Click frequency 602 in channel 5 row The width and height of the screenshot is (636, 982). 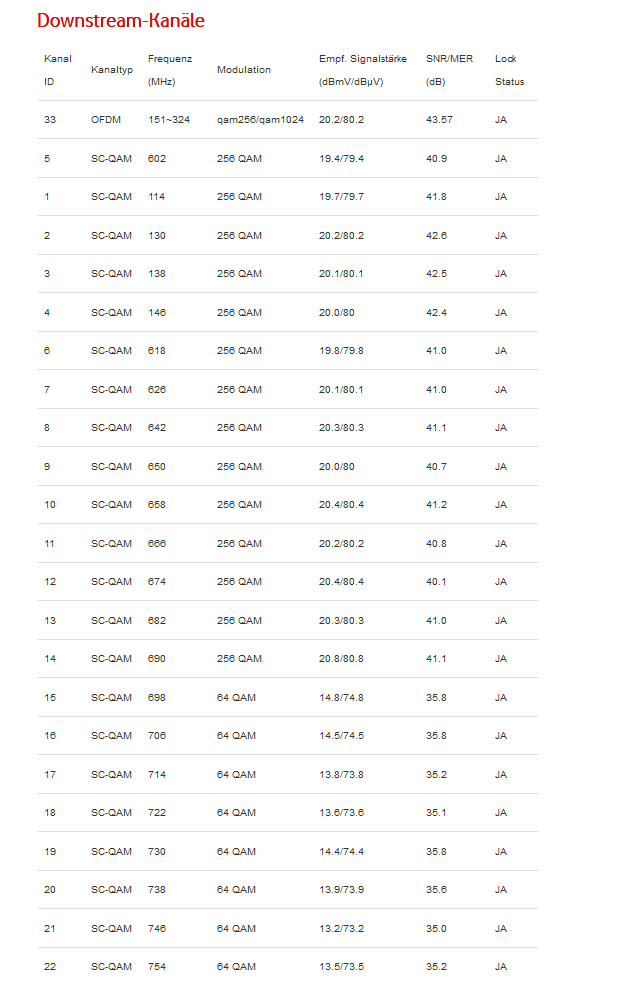point(157,158)
